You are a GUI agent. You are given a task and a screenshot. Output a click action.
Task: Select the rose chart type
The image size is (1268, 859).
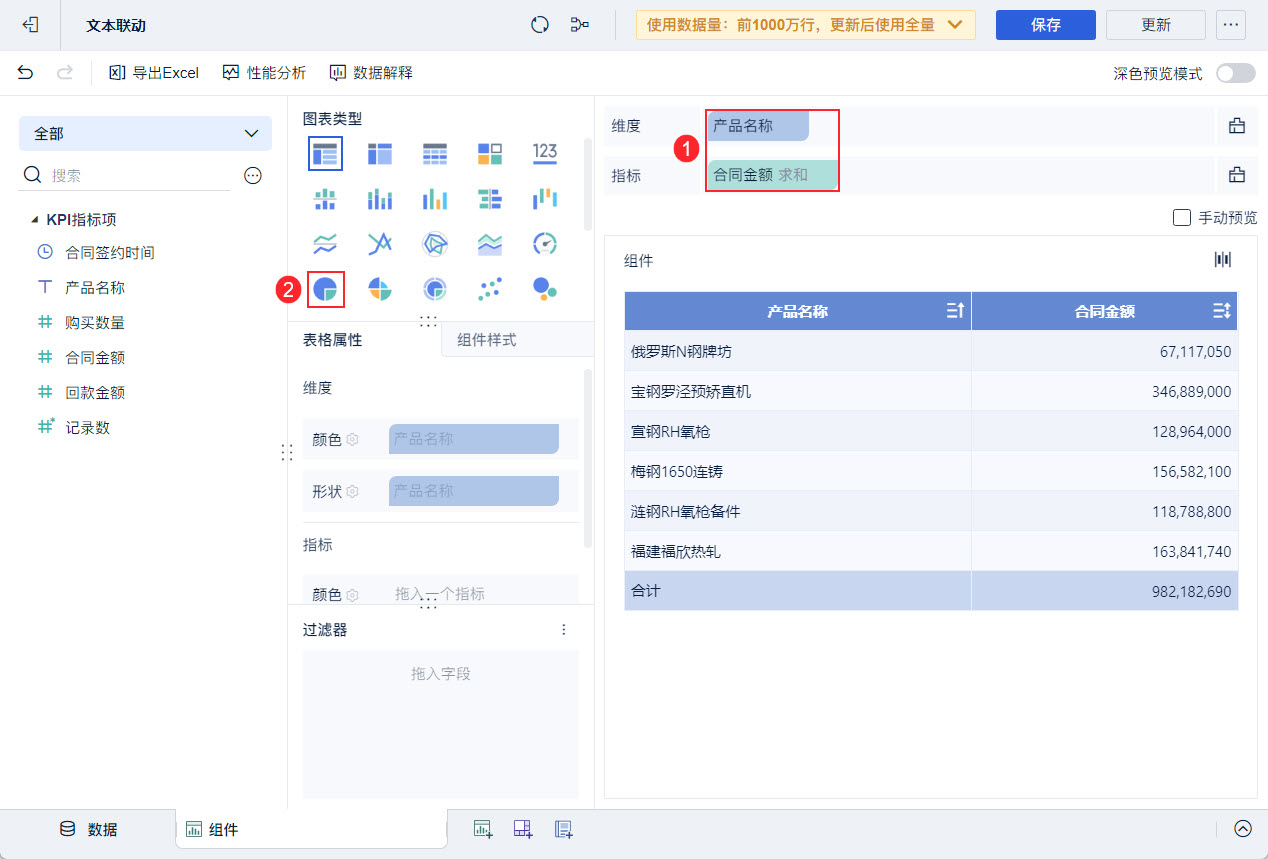point(380,289)
